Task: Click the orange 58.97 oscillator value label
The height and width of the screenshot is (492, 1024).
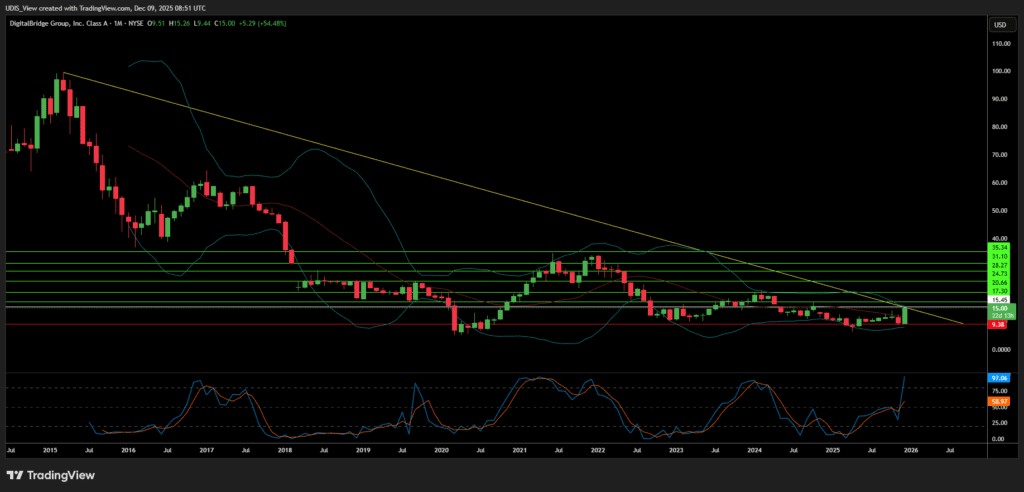Action: pyautogui.click(x=998, y=399)
